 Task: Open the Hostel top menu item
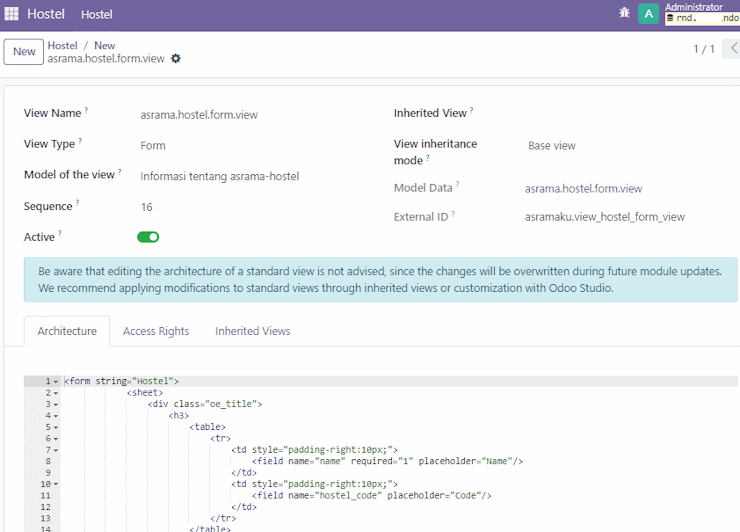coord(97,15)
